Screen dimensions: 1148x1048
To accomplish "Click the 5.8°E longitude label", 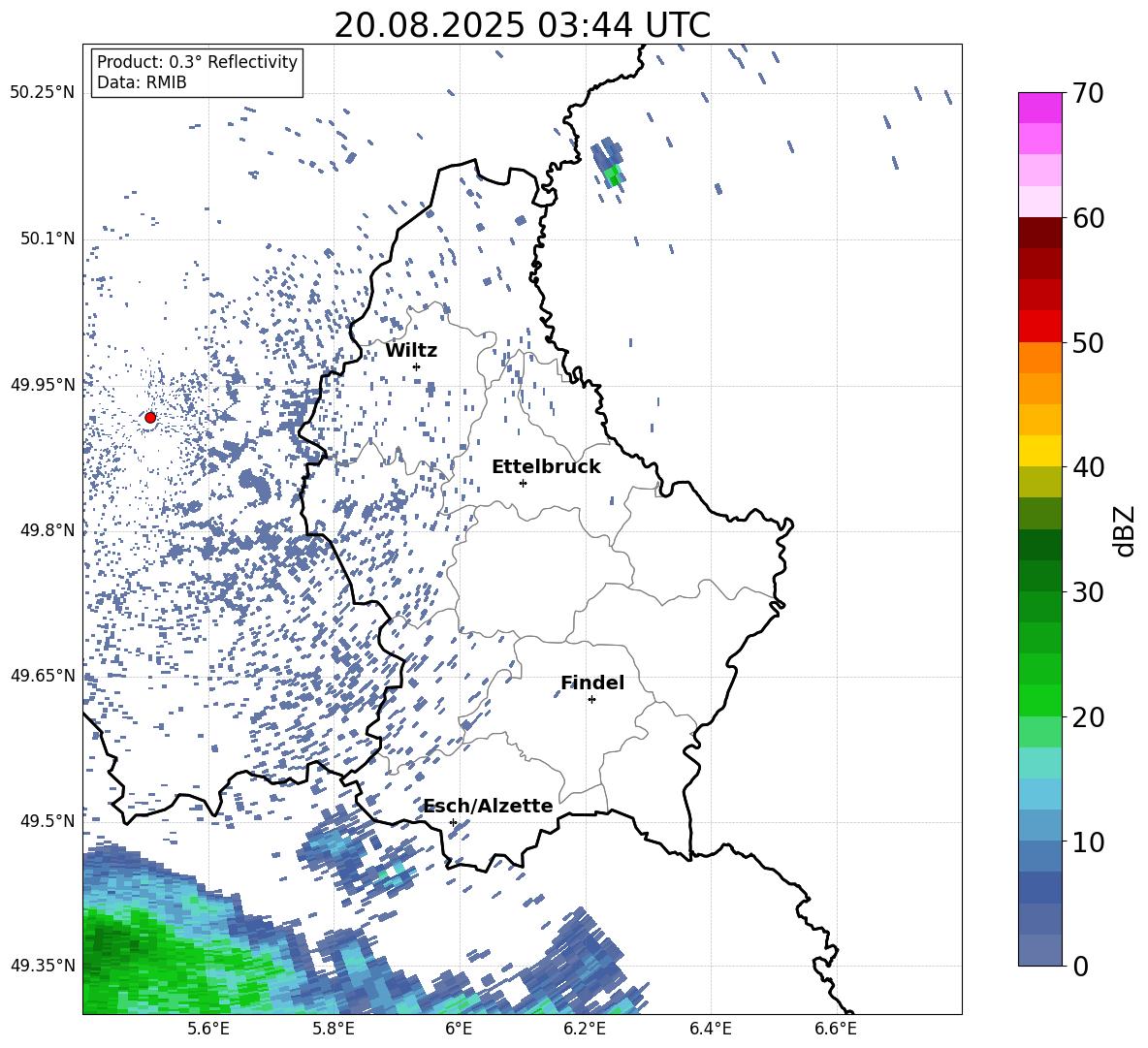I will click(x=334, y=1029).
